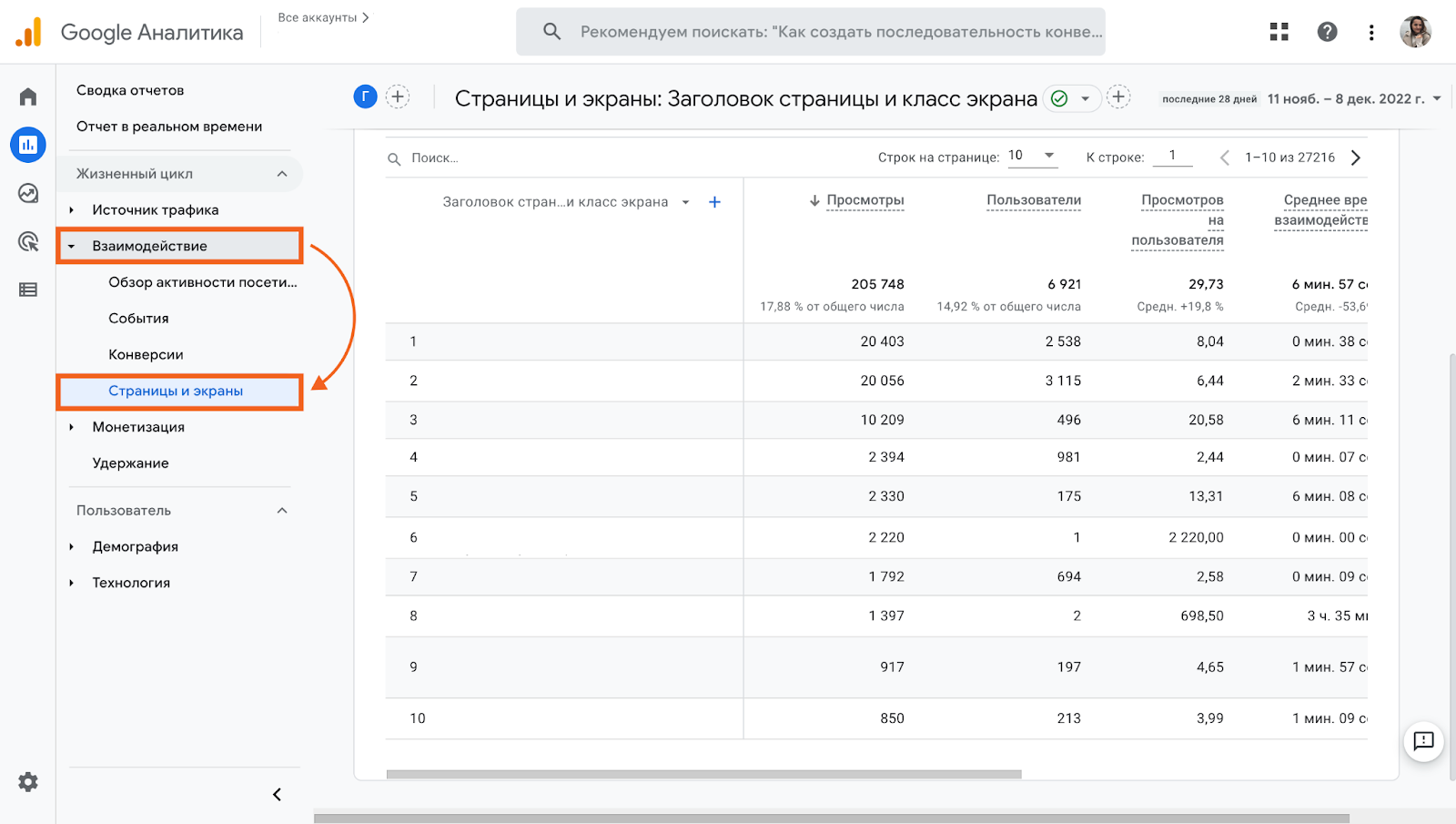Sort by the Пользователи column header
The width and height of the screenshot is (1456, 824).
1034,200
